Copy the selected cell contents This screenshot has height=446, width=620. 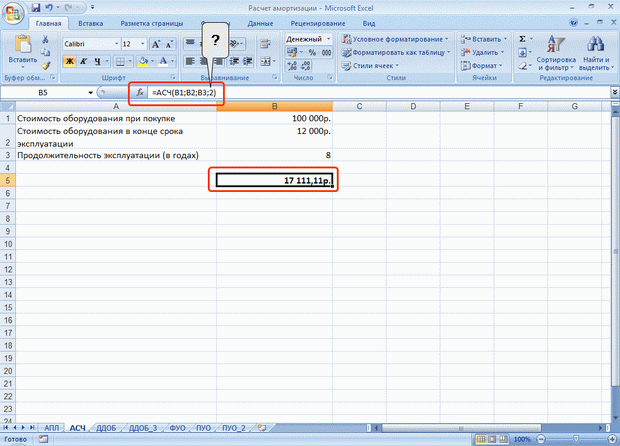[45, 52]
